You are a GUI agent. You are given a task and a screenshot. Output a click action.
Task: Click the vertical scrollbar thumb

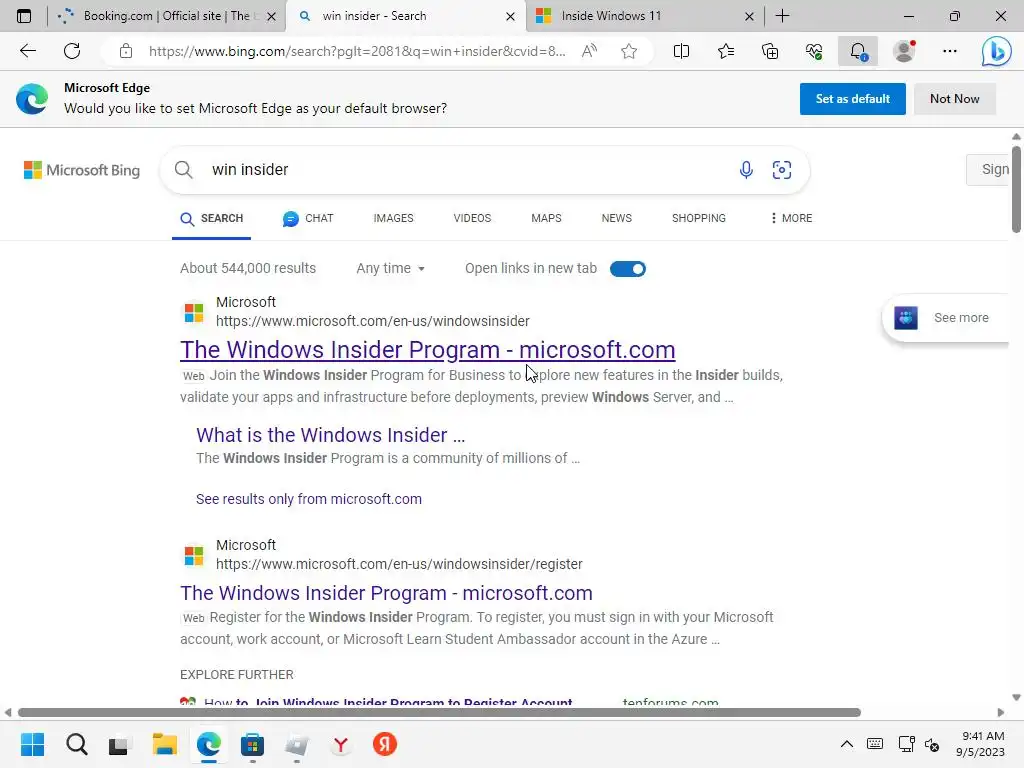click(x=1016, y=189)
